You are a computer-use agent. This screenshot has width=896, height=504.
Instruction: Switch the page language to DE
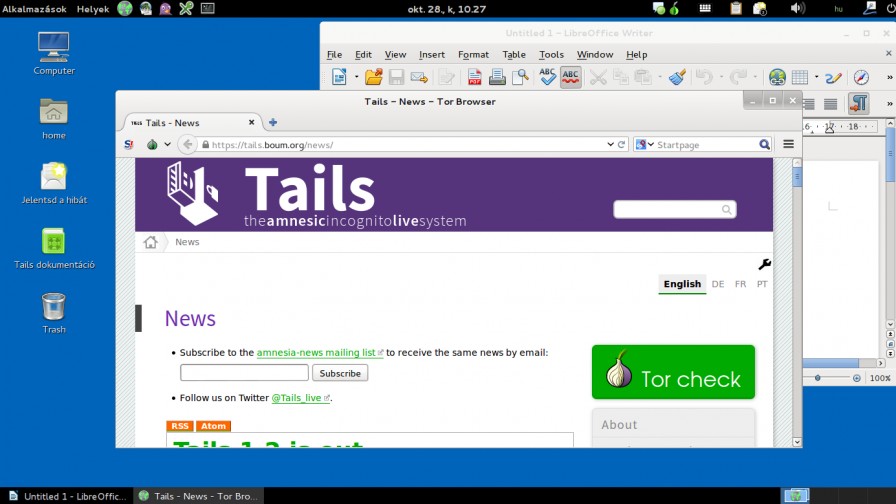(718, 284)
